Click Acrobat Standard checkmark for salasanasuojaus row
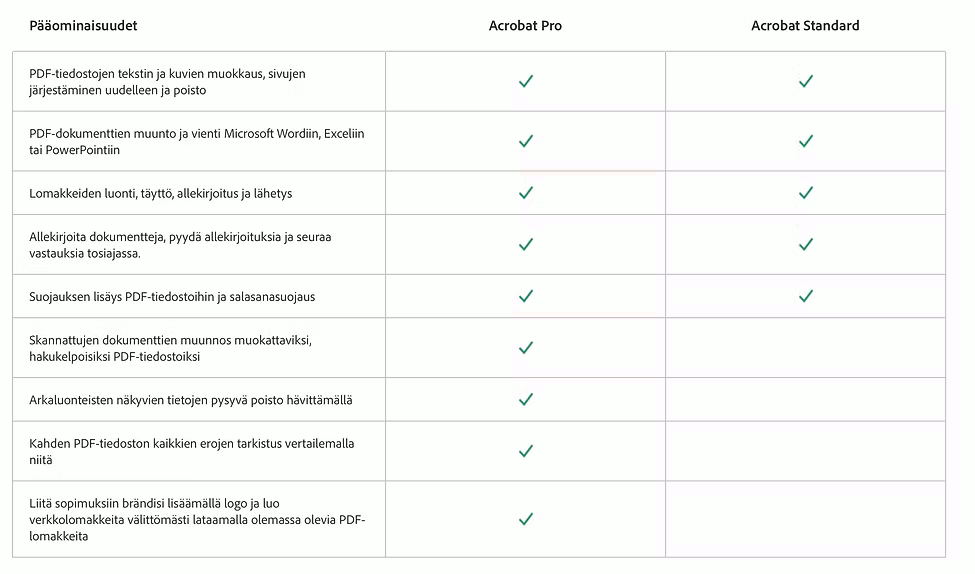This screenshot has height=574, width=975. pos(805,296)
